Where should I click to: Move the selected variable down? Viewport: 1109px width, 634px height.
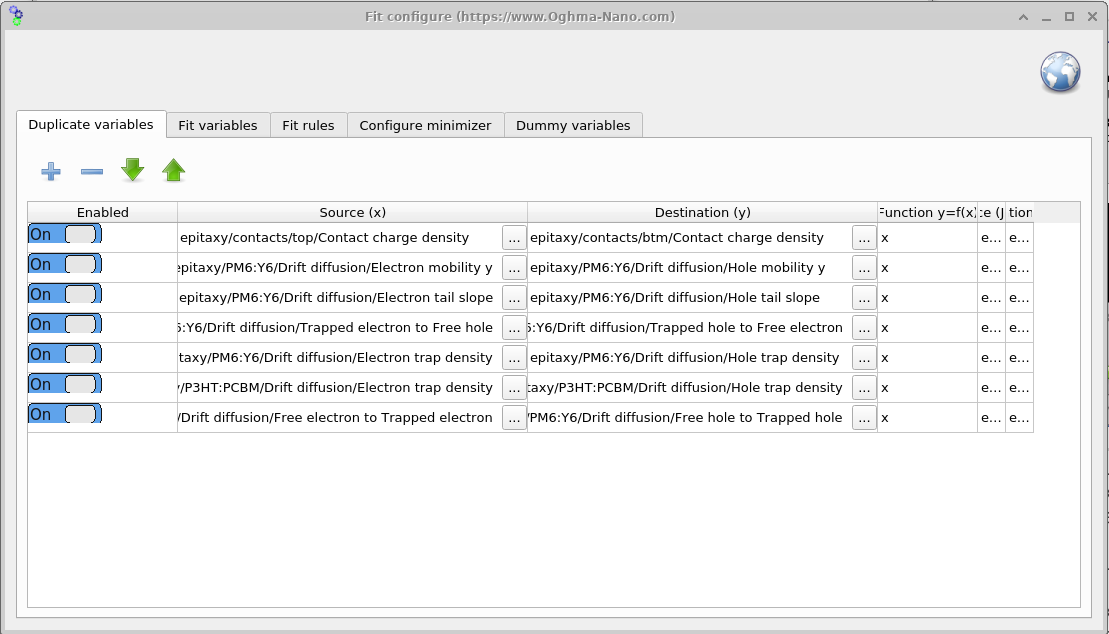132,171
